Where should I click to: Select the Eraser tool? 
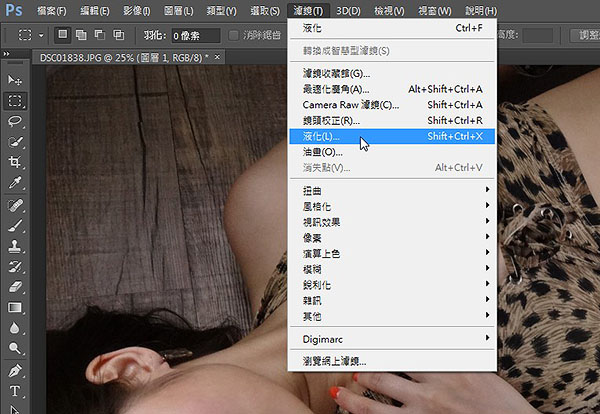pyautogui.click(x=15, y=287)
